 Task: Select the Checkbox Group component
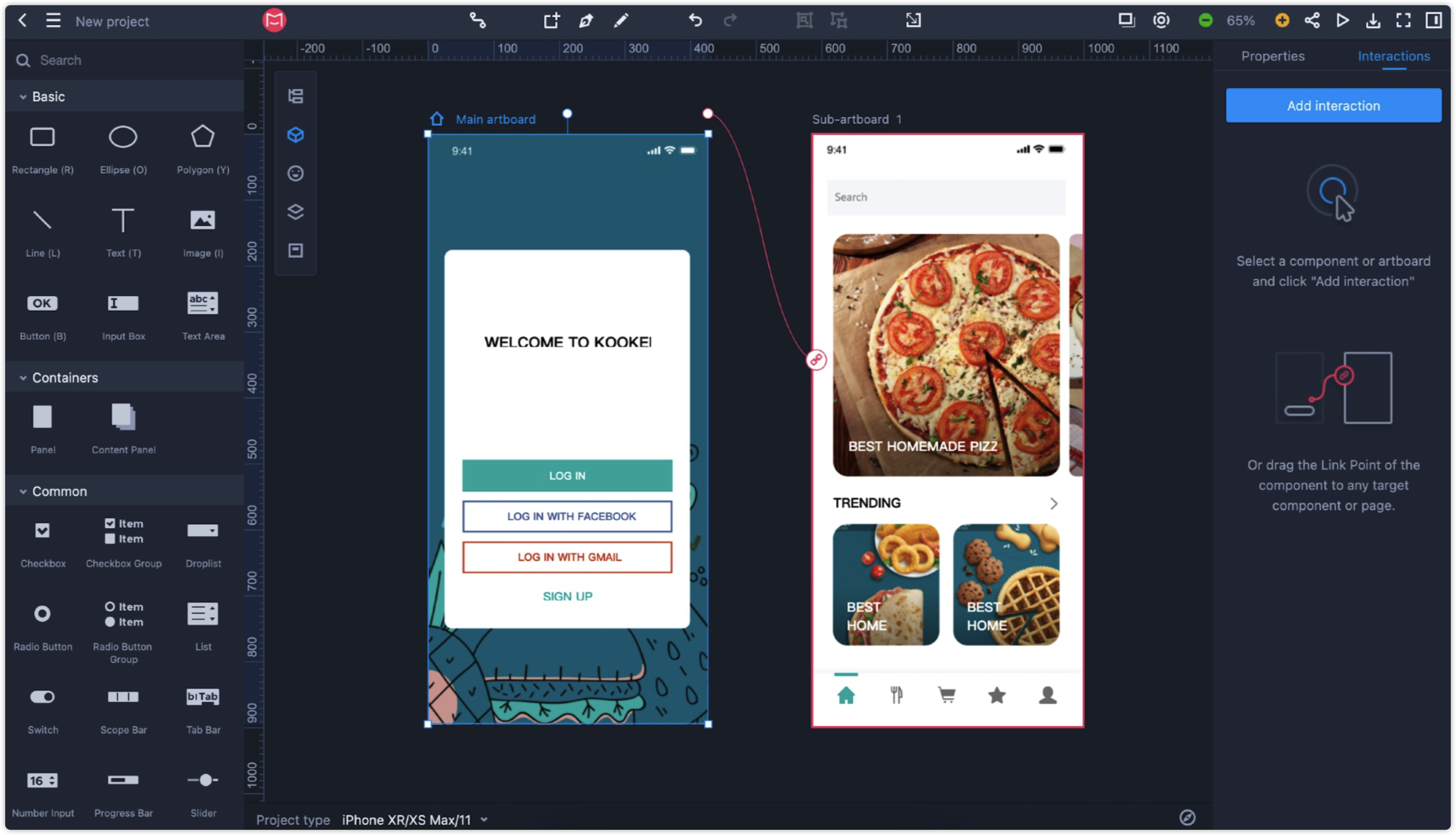(123, 542)
